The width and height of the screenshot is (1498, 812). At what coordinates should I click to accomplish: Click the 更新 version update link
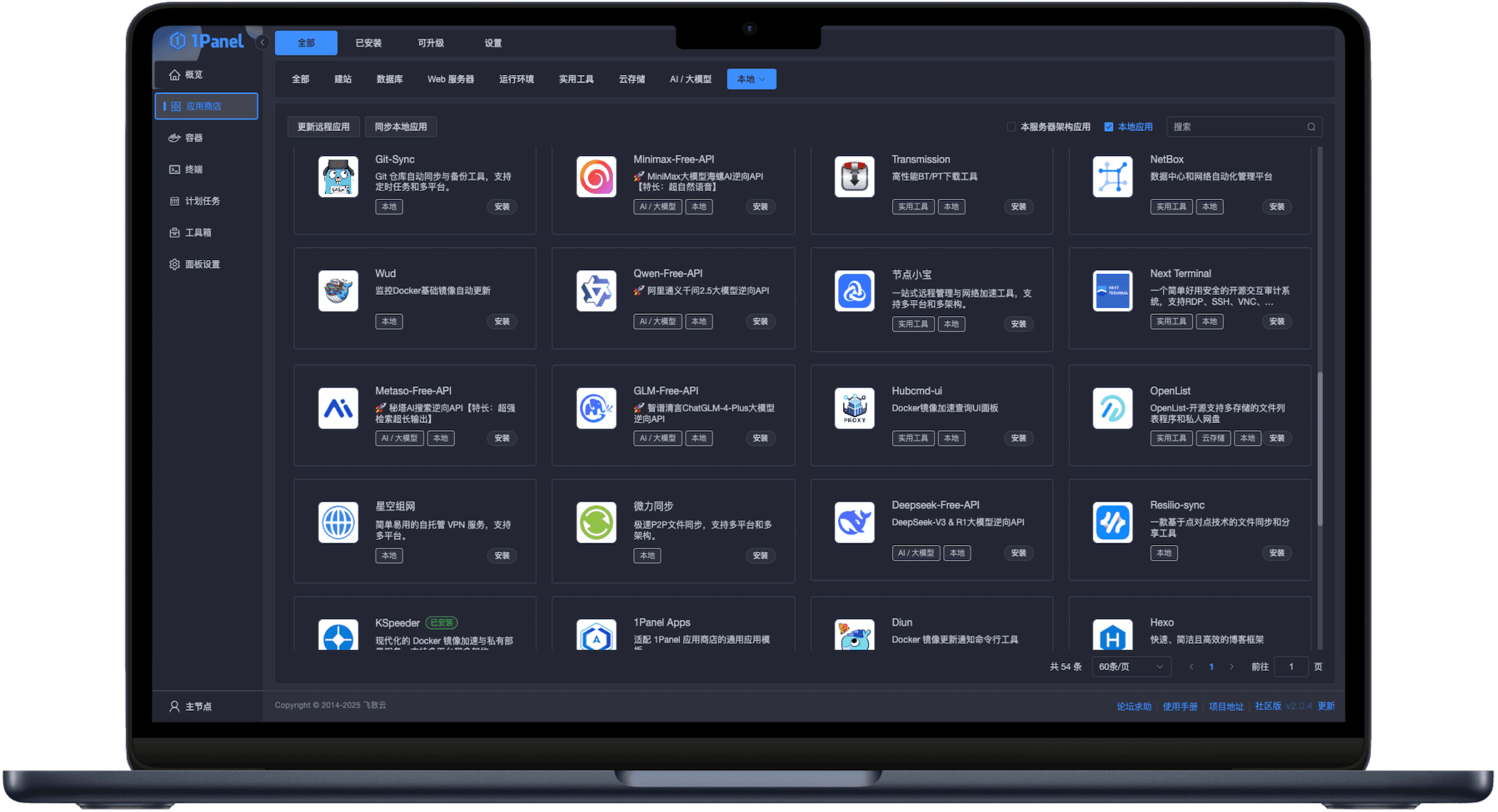point(1326,706)
